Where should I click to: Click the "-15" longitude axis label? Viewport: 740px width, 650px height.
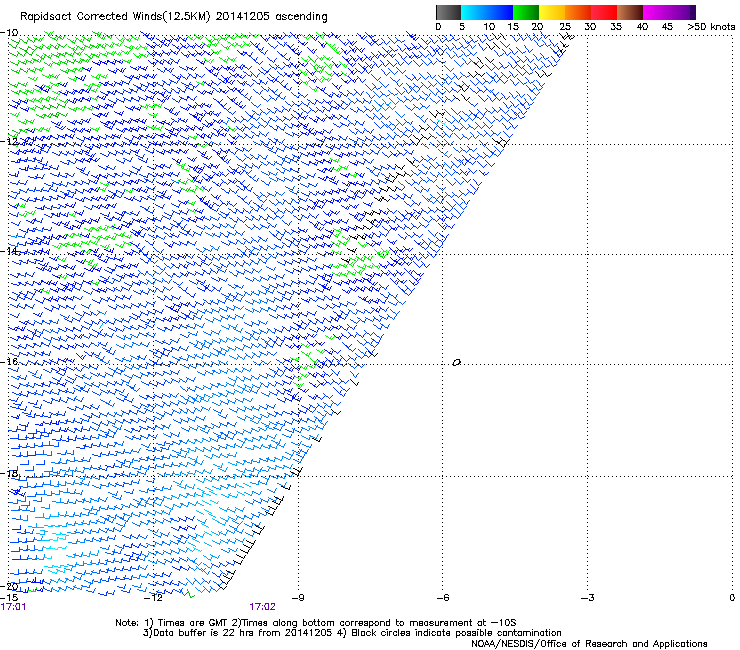9,598
